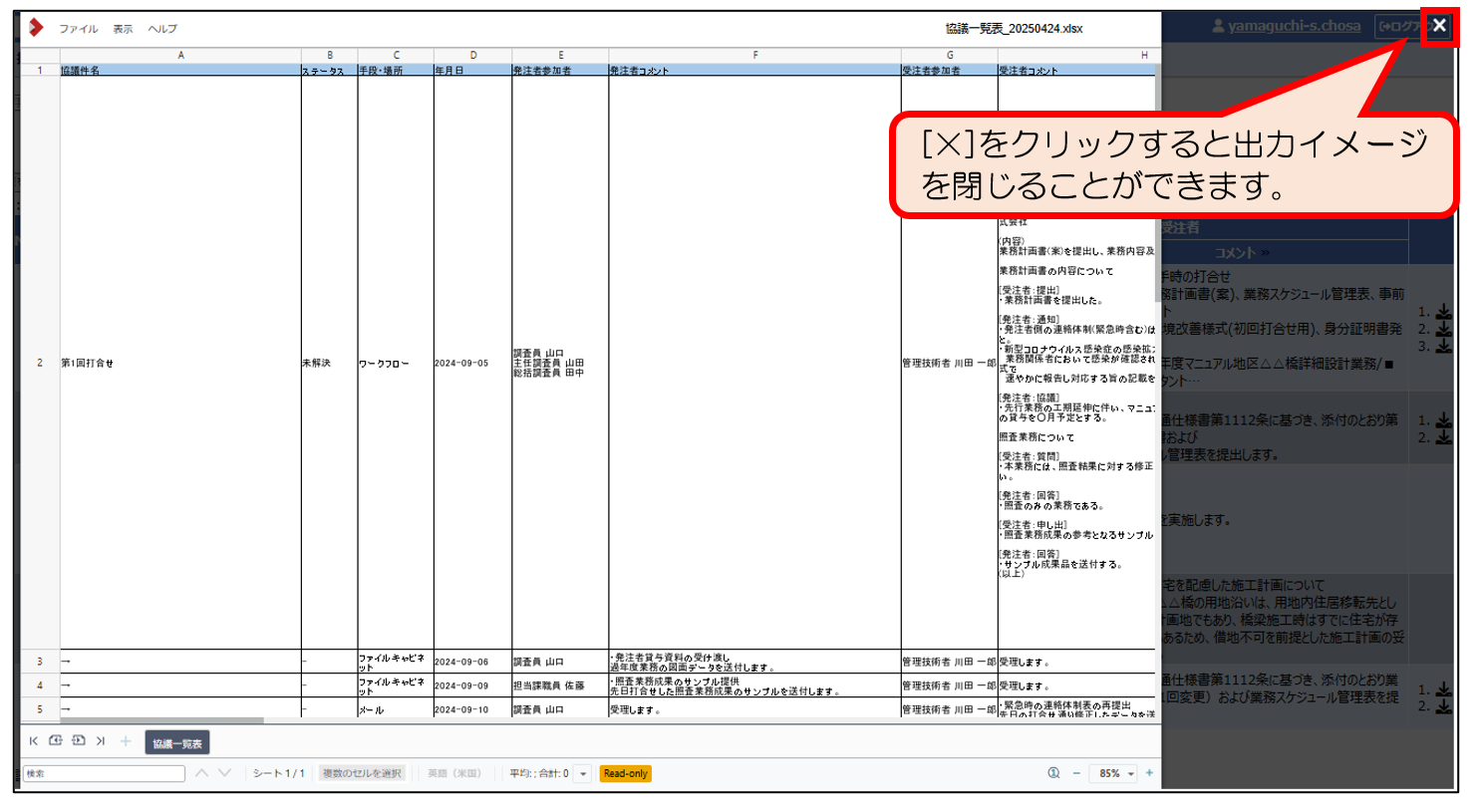Select the 未解決 status cell
Screen dimensions: 1480x812
(x=329, y=363)
